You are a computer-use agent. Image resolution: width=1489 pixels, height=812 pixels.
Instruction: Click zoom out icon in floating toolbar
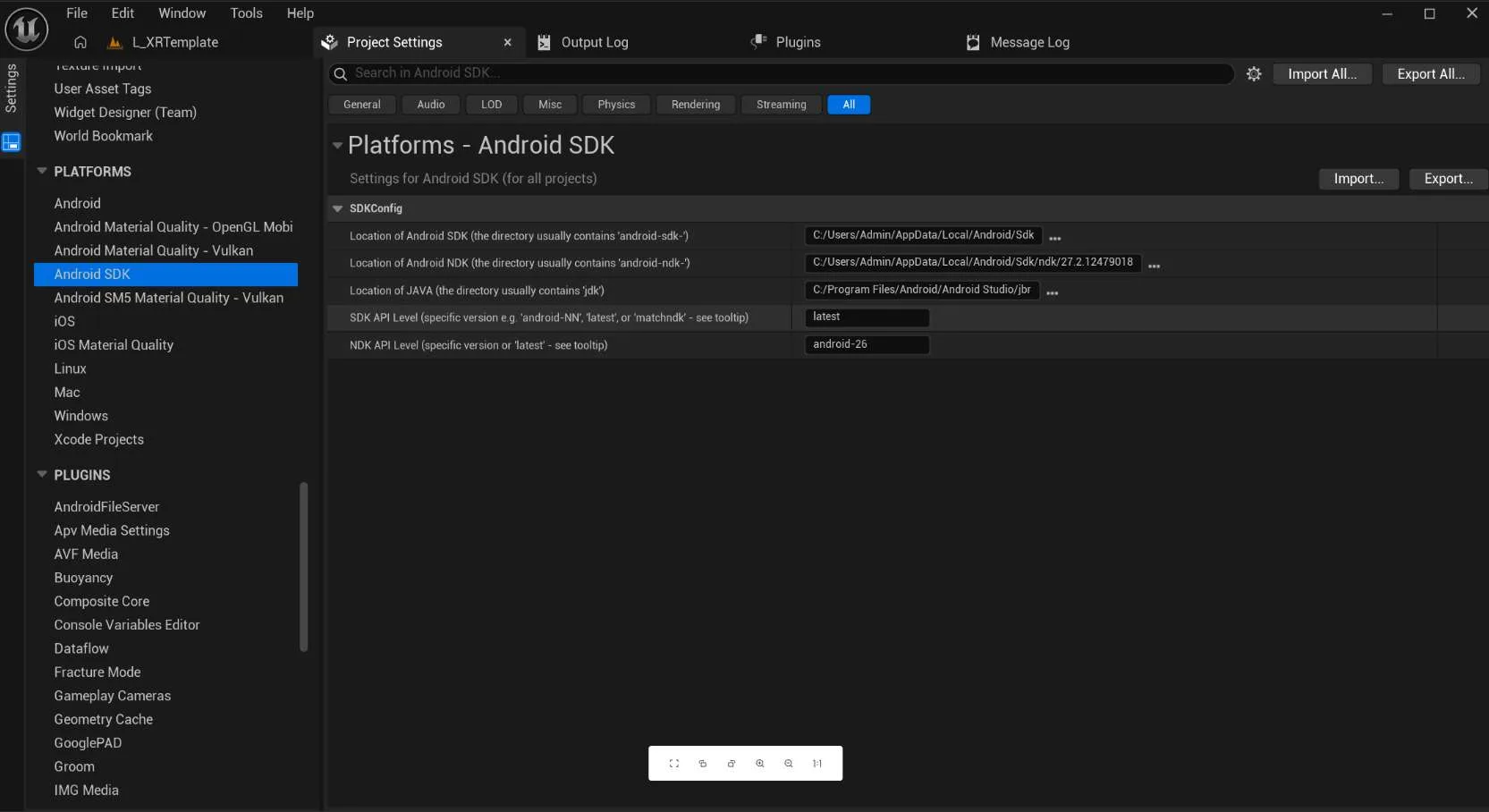click(x=789, y=764)
